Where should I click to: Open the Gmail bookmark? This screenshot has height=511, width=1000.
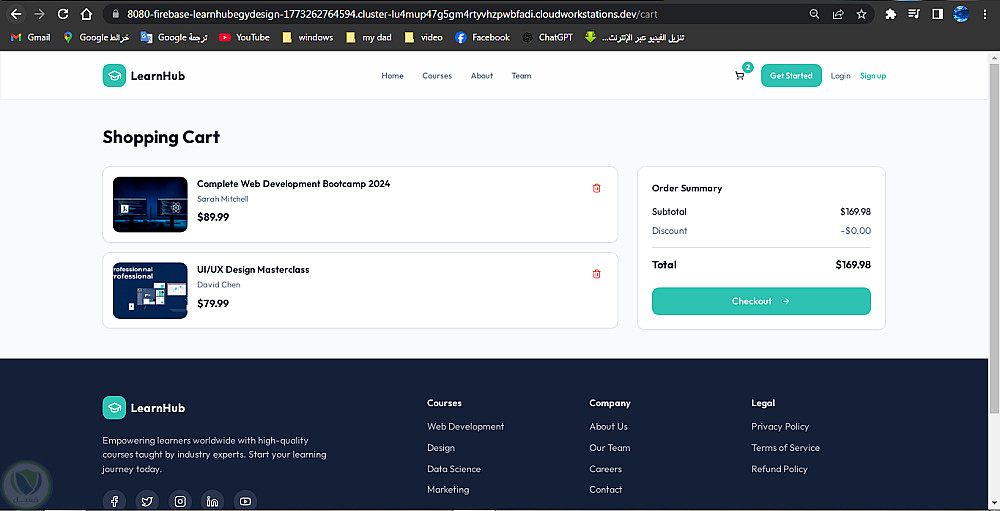pos(31,38)
